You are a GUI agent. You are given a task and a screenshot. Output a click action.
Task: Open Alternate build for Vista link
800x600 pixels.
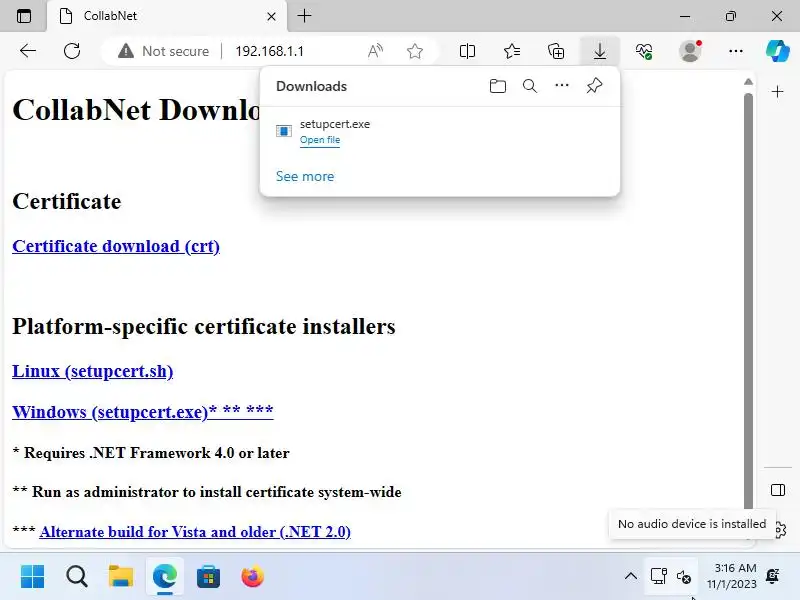tap(195, 532)
